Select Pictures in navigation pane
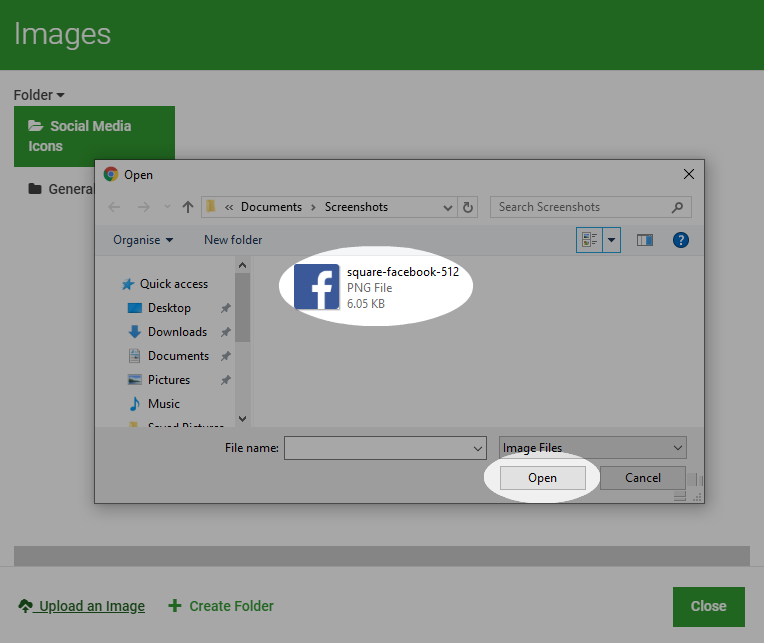The image size is (764, 643). point(169,379)
